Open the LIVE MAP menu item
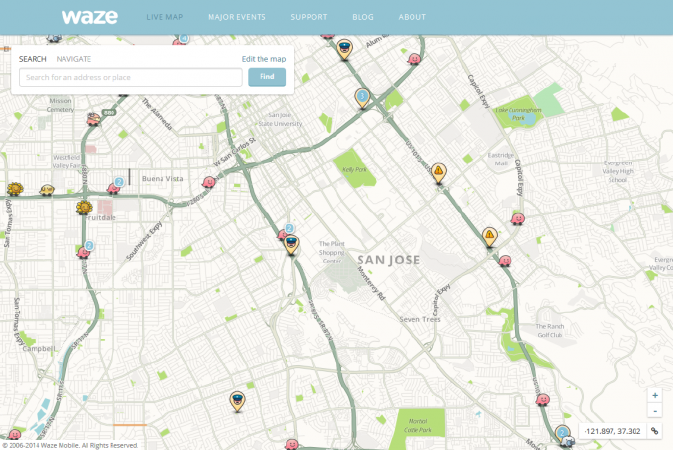 coord(165,17)
